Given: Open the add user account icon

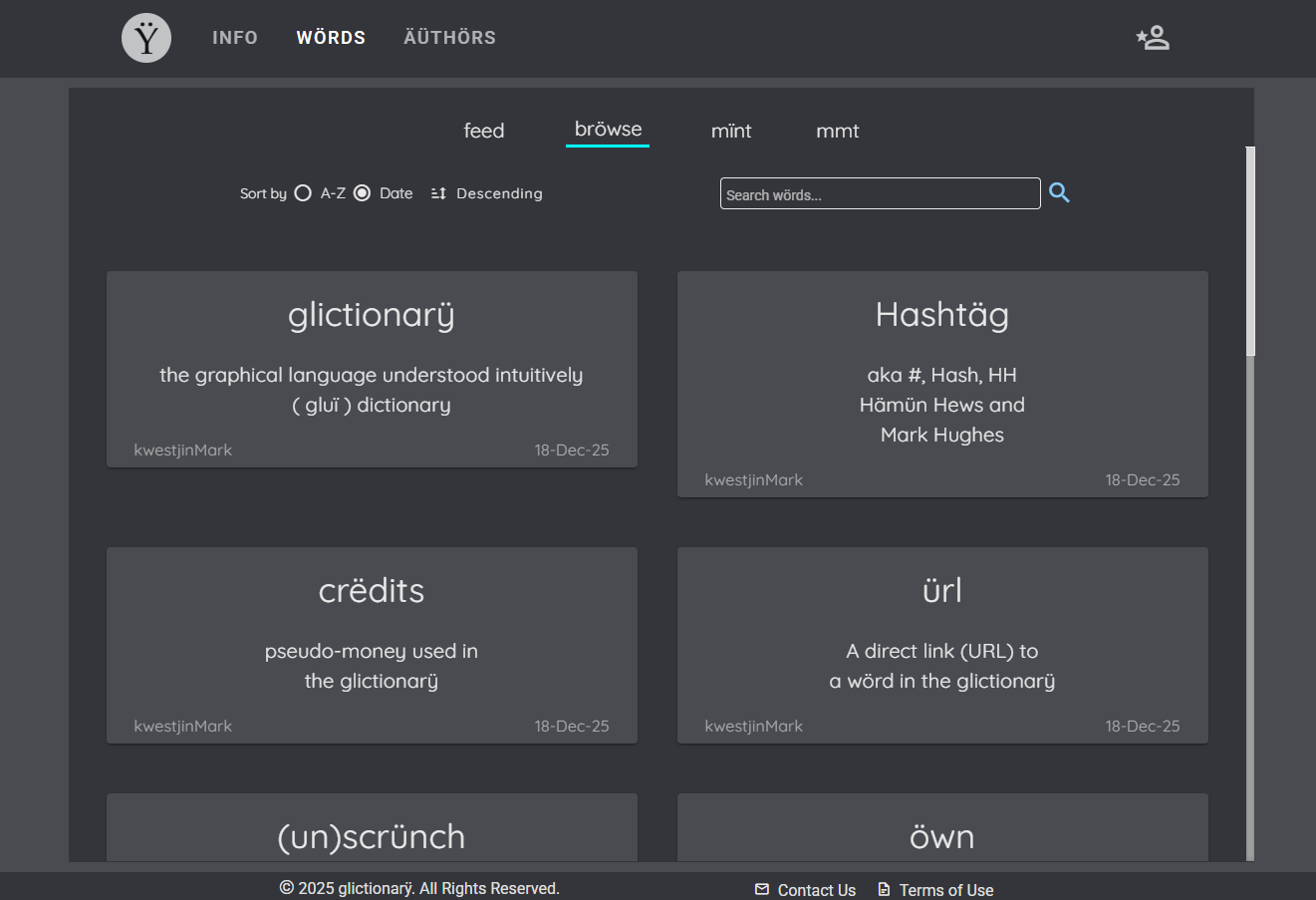Looking at the screenshot, I should [1153, 38].
